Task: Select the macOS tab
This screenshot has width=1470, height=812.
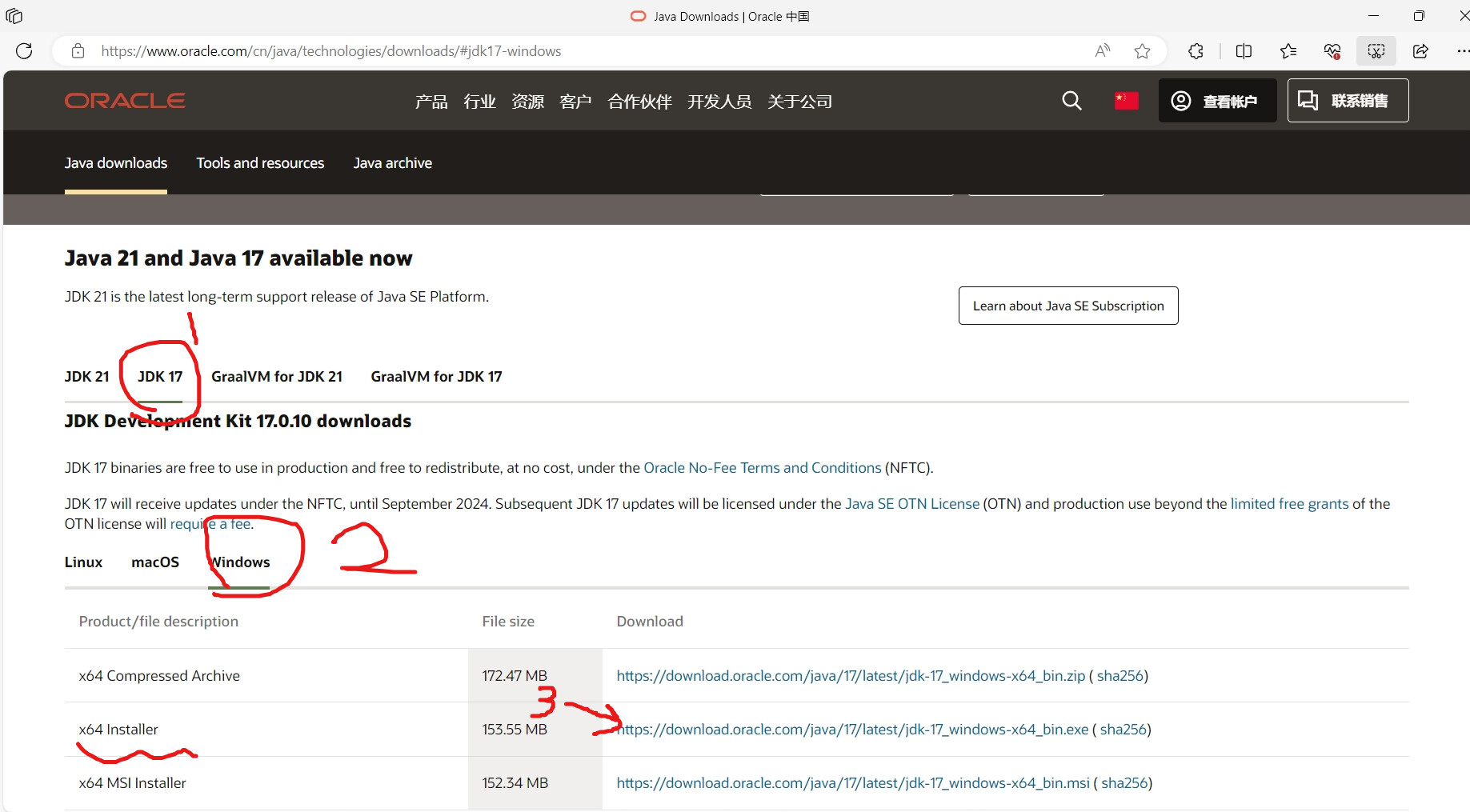Action: click(x=155, y=562)
